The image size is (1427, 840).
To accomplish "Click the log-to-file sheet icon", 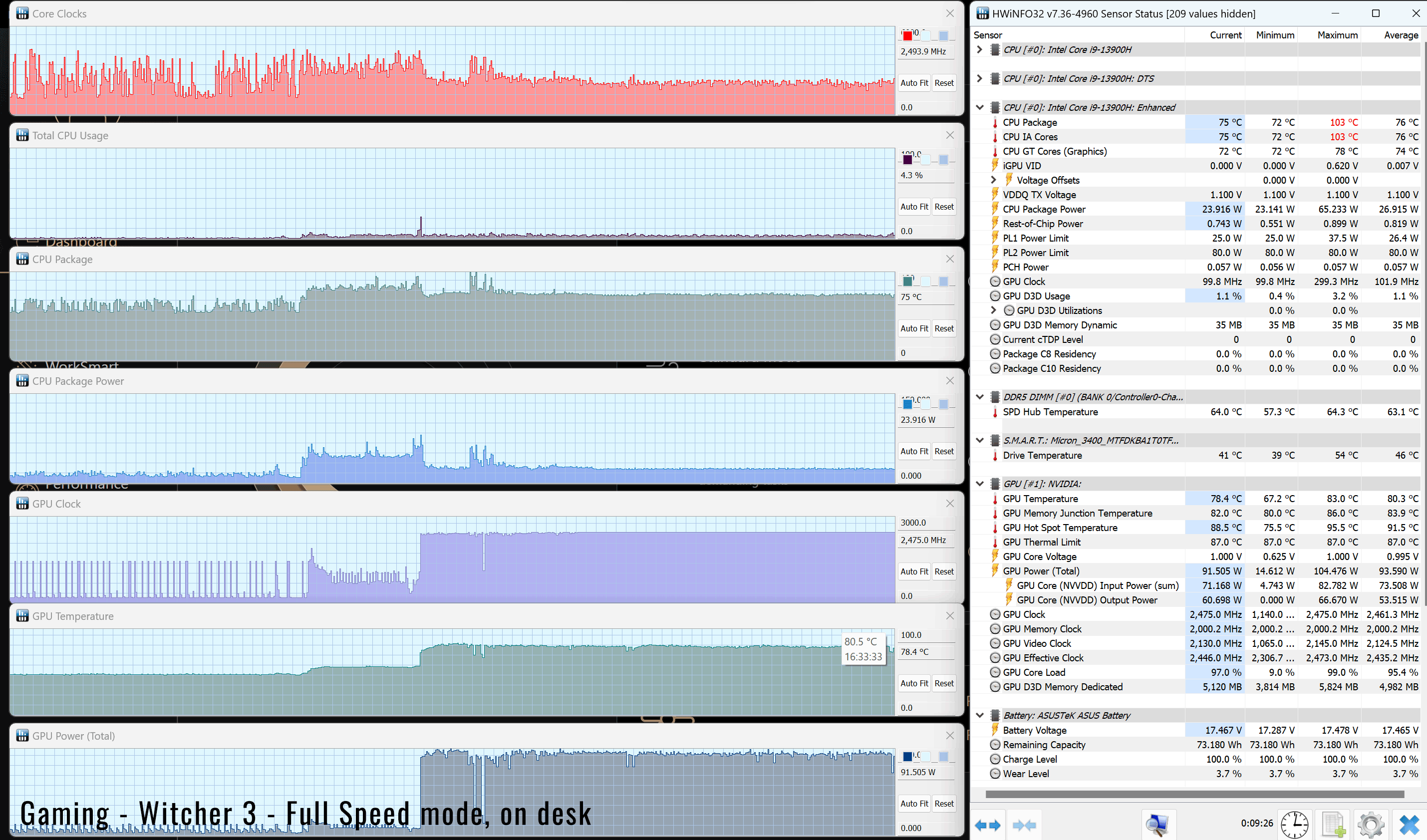I will [1334, 824].
